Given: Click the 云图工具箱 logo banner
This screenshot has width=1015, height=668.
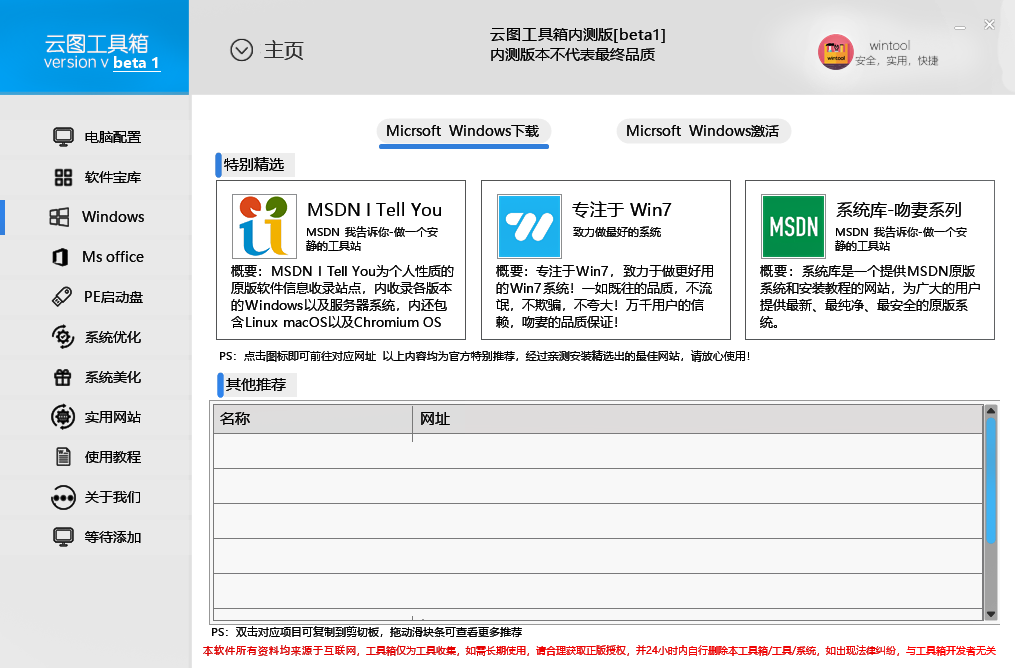Looking at the screenshot, I should point(95,47).
